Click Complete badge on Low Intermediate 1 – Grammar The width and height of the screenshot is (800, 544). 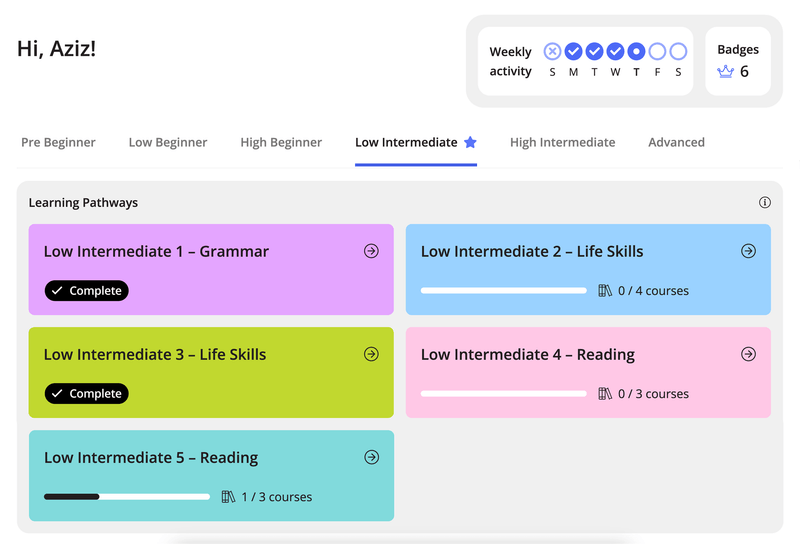[x=87, y=291]
